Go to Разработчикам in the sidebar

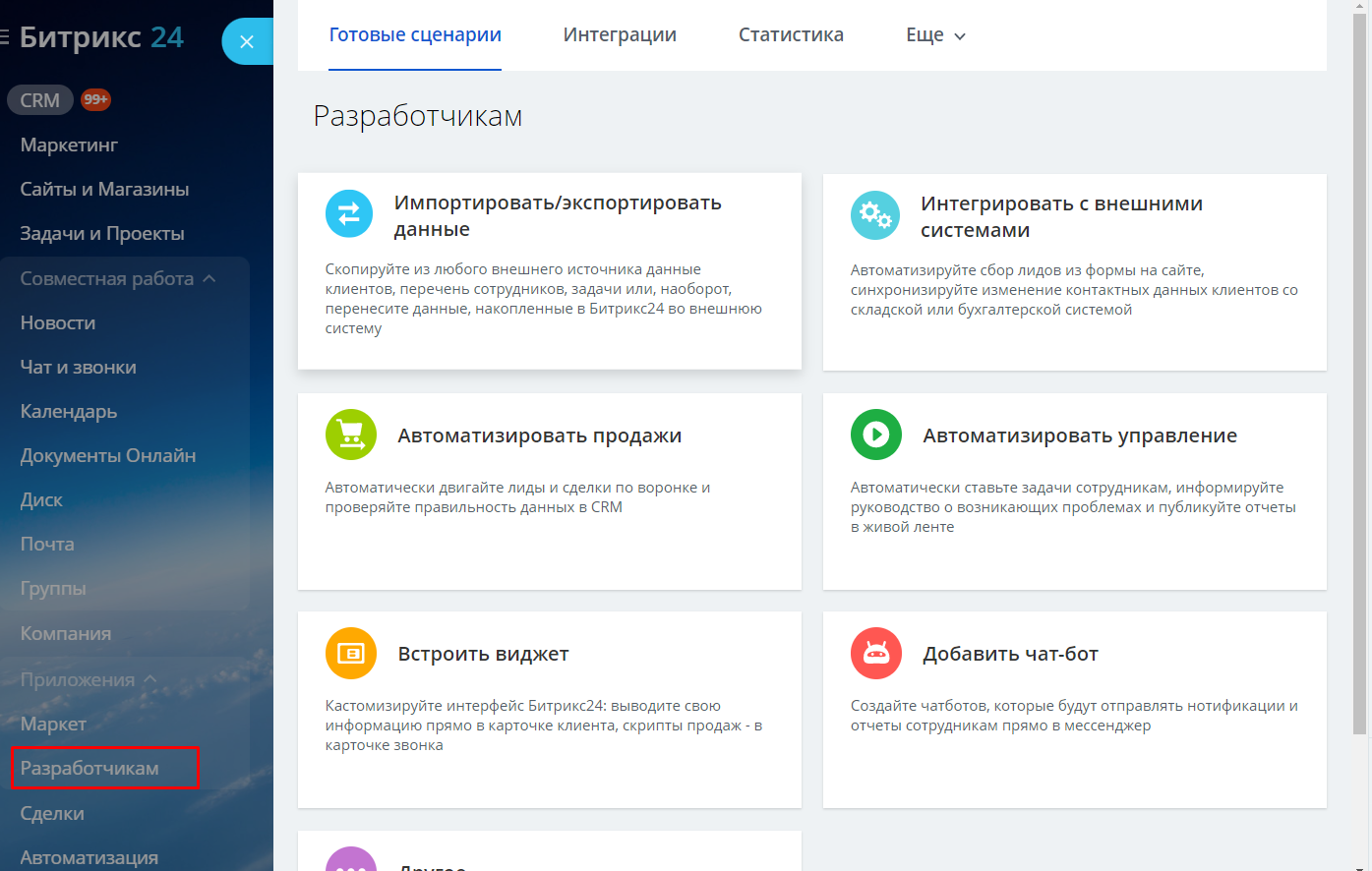pos(89,769)
